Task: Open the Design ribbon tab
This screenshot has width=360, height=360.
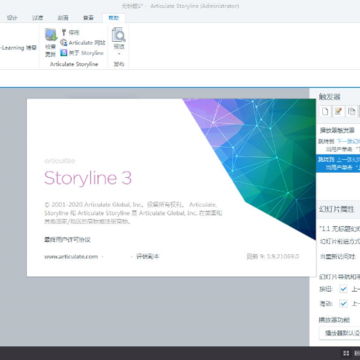Action: click(12, 18)
